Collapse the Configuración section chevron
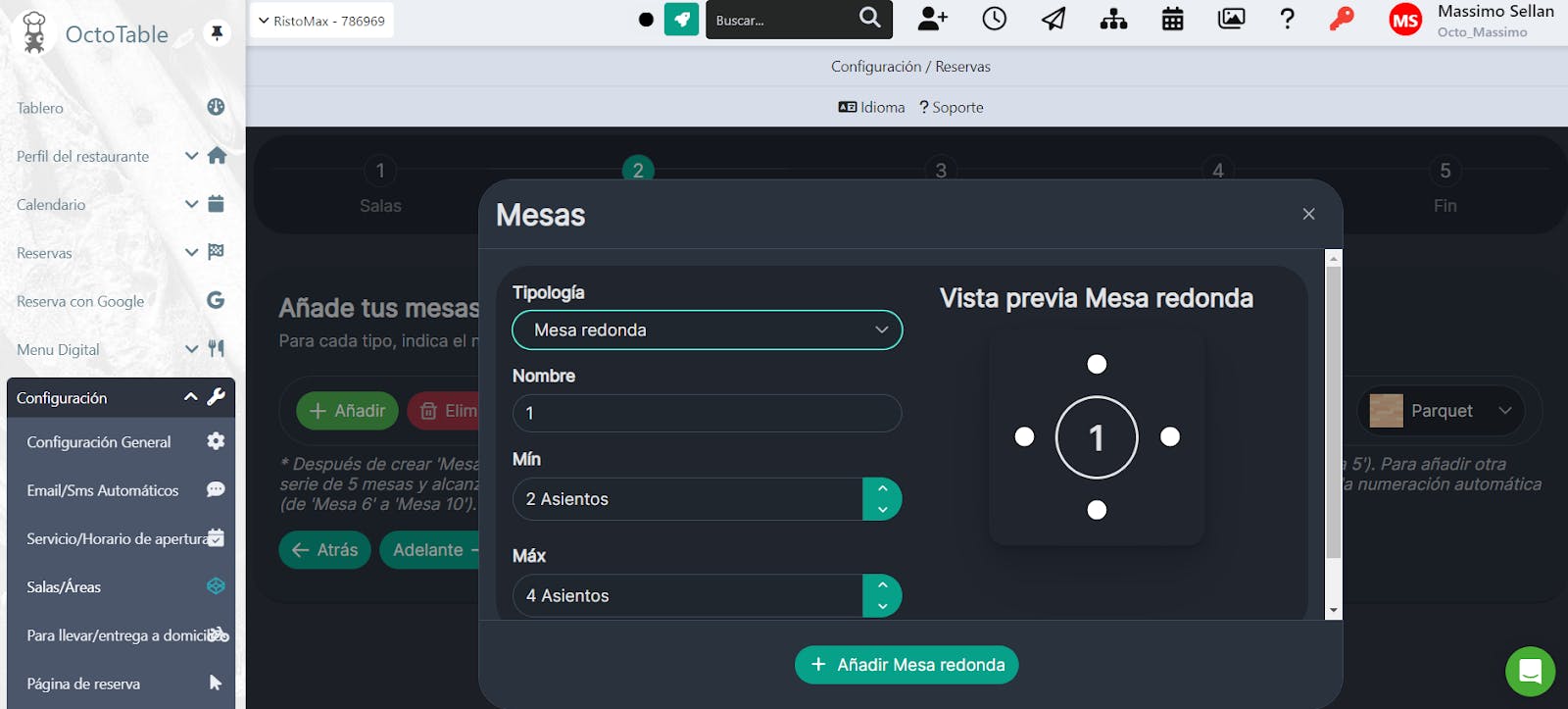 click(191, 397)
